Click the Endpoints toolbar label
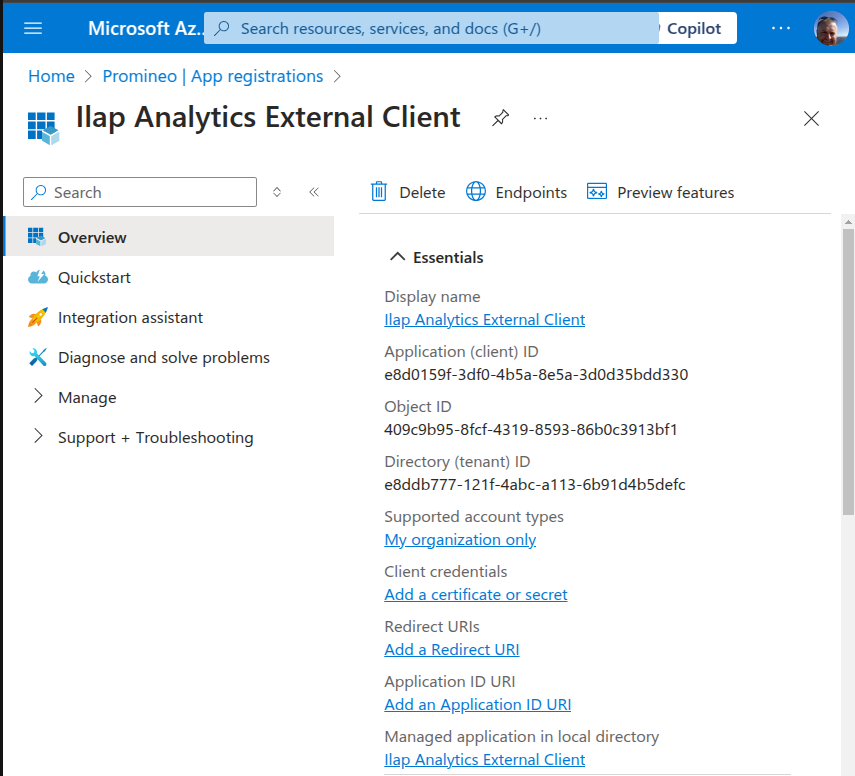The image size is (855, 776). (531, 193)
